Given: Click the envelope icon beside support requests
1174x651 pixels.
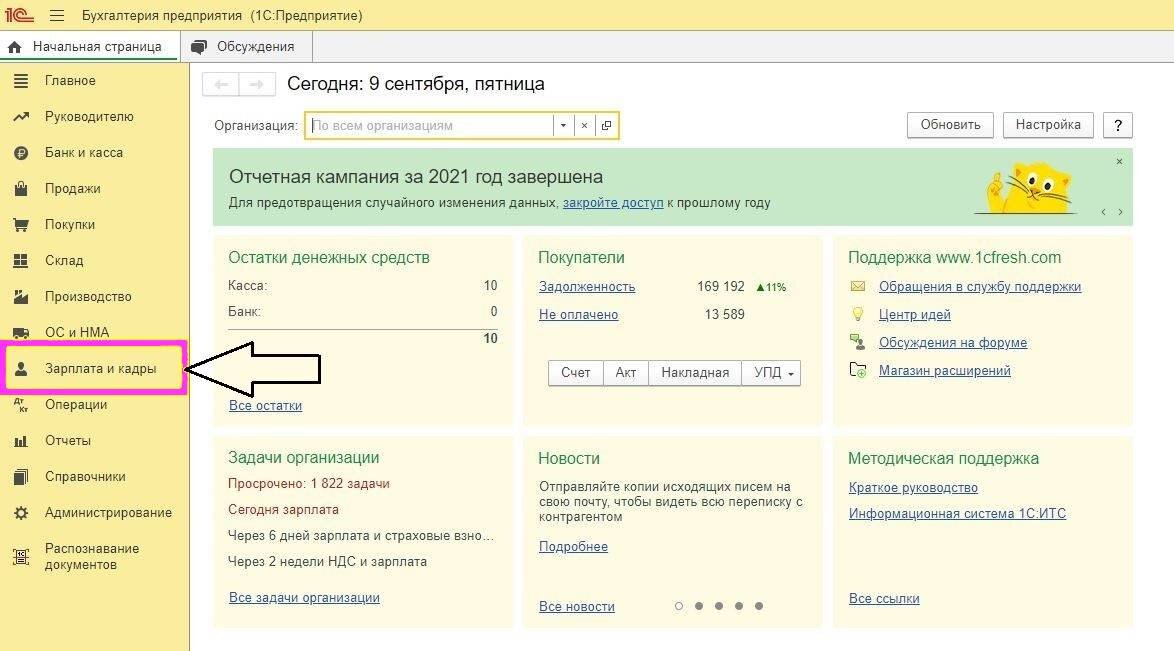Looking at the screenshot, I should (858, 286).
